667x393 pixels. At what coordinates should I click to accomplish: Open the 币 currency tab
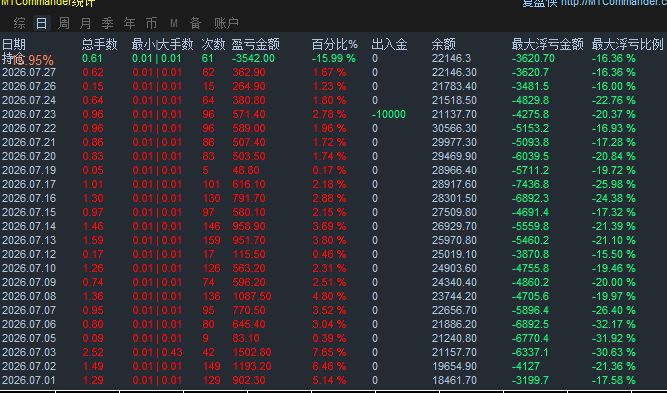151,23
